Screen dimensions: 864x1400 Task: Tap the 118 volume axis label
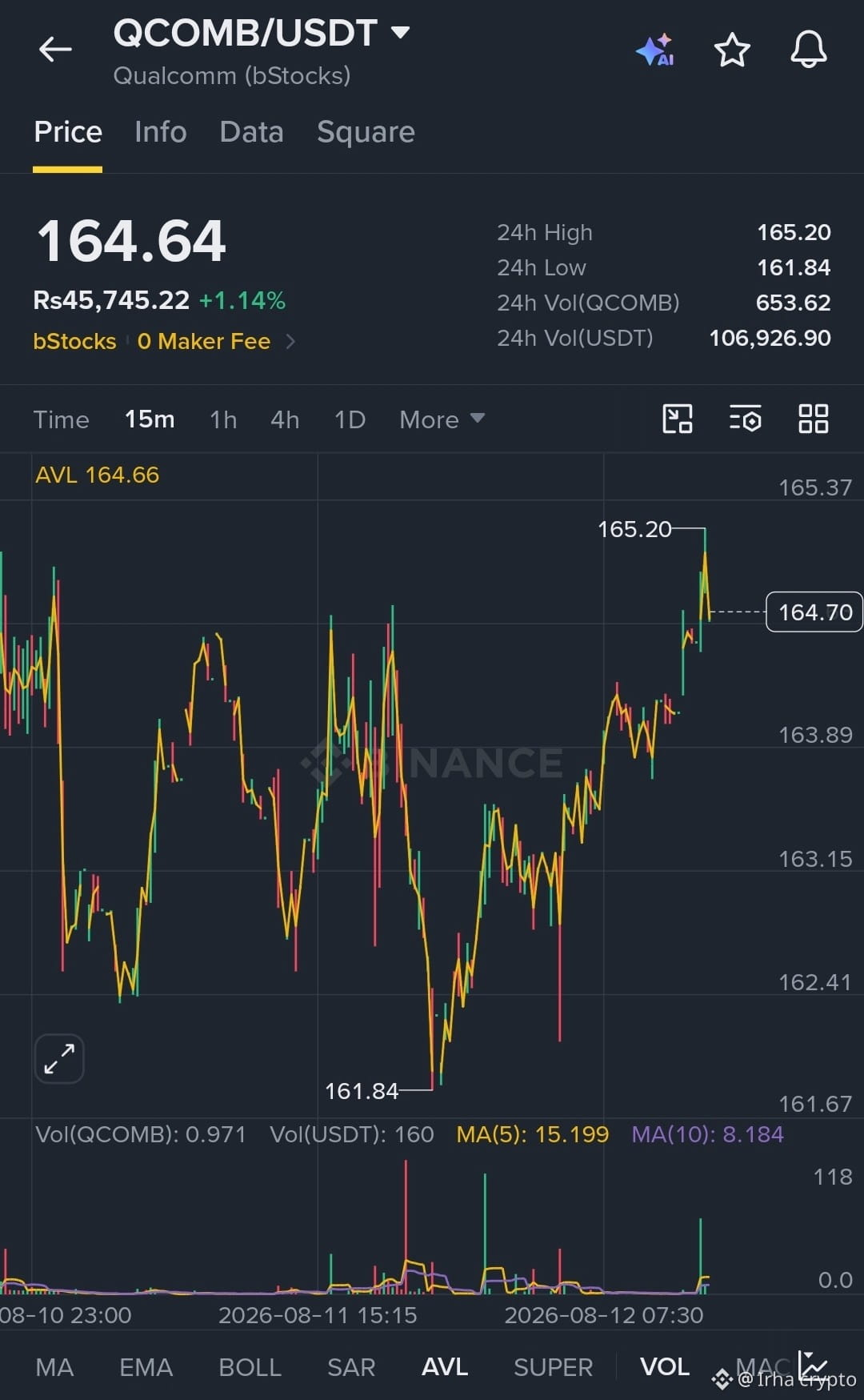[833, 1177]
